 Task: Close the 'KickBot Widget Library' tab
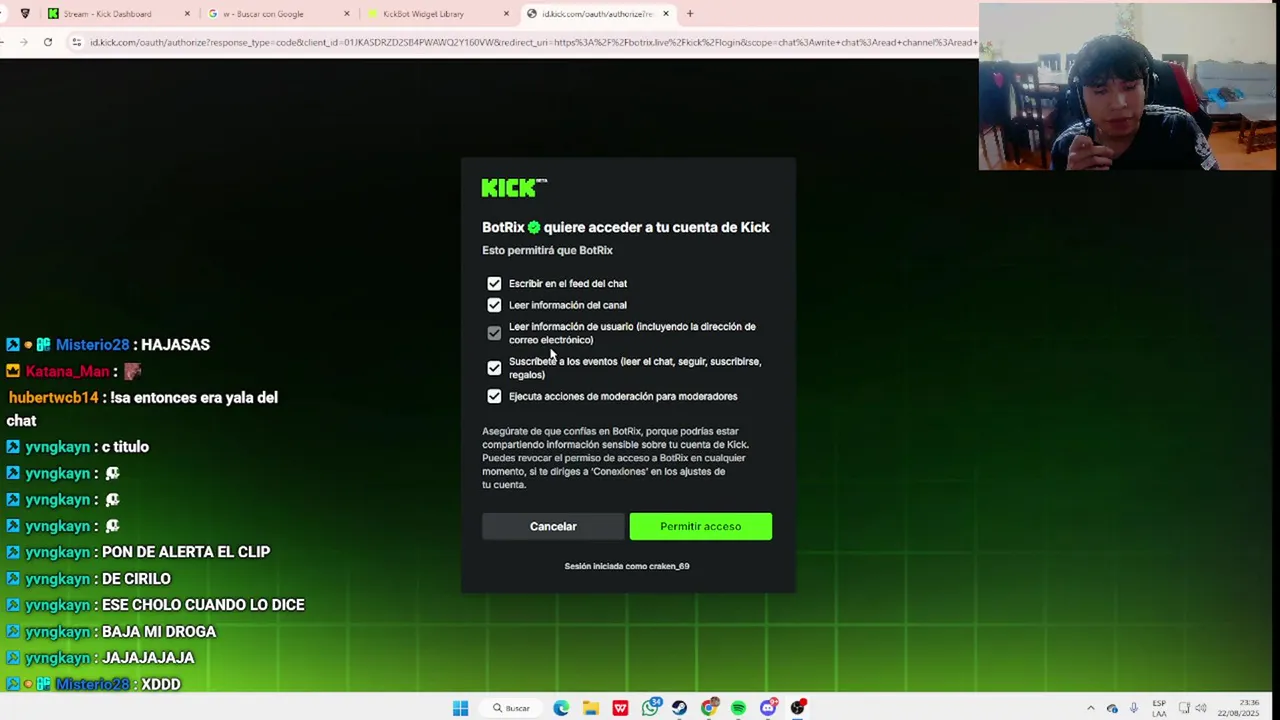506,14
